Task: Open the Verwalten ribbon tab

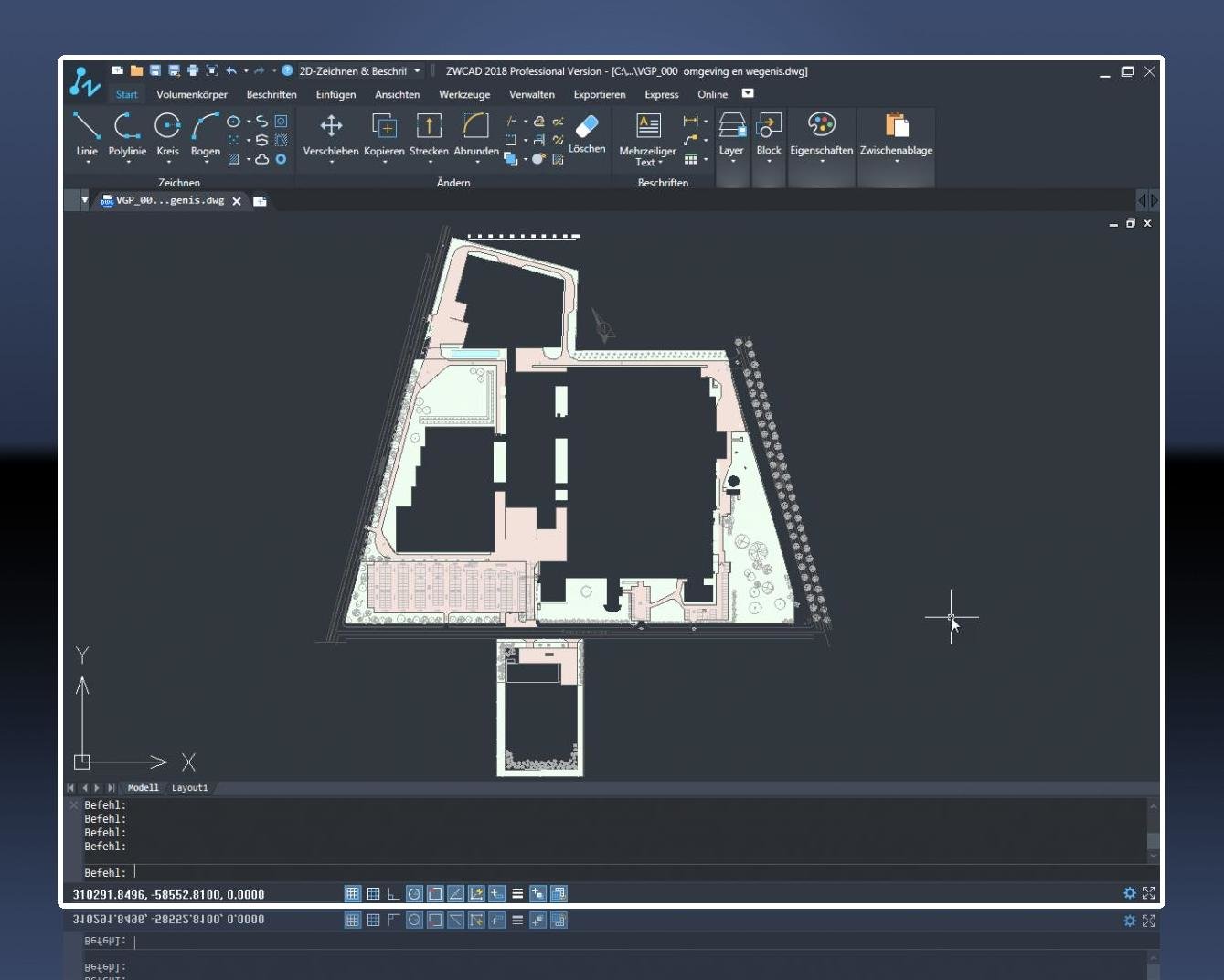Action: pos(532,94)
